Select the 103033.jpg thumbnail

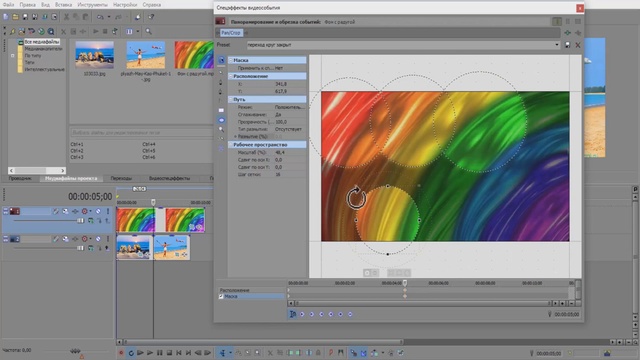tap(95, 55)
